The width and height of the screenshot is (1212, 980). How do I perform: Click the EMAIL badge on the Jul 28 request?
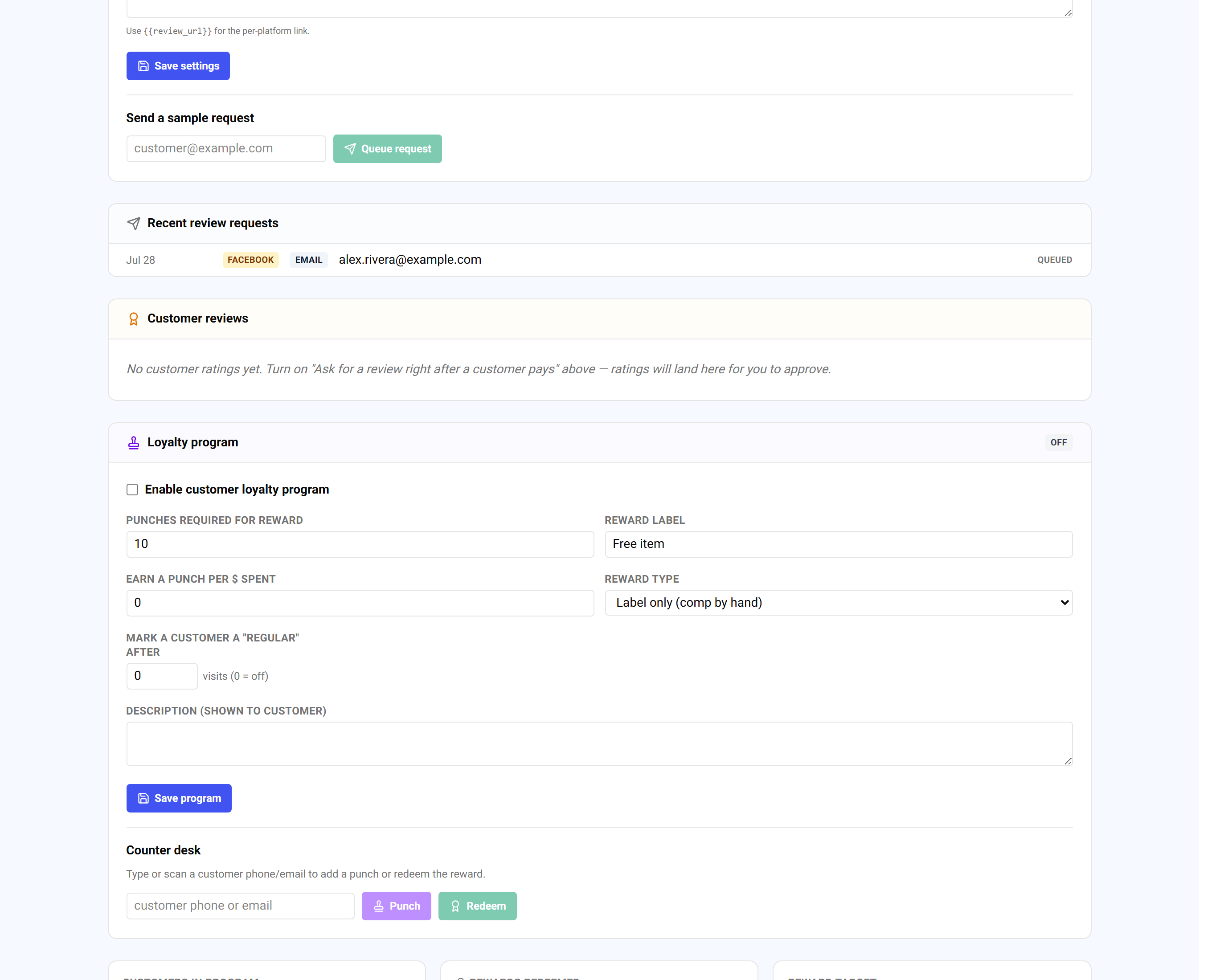pos(309,260)
